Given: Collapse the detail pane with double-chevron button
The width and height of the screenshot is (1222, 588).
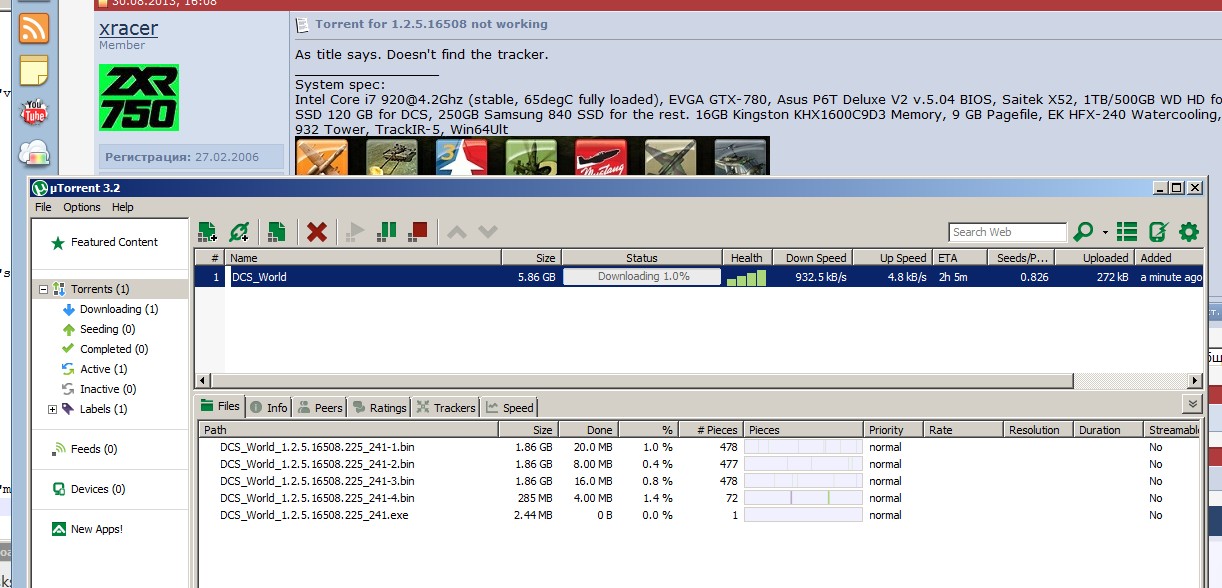Looking at the screenshot, I should [1191, 404].
